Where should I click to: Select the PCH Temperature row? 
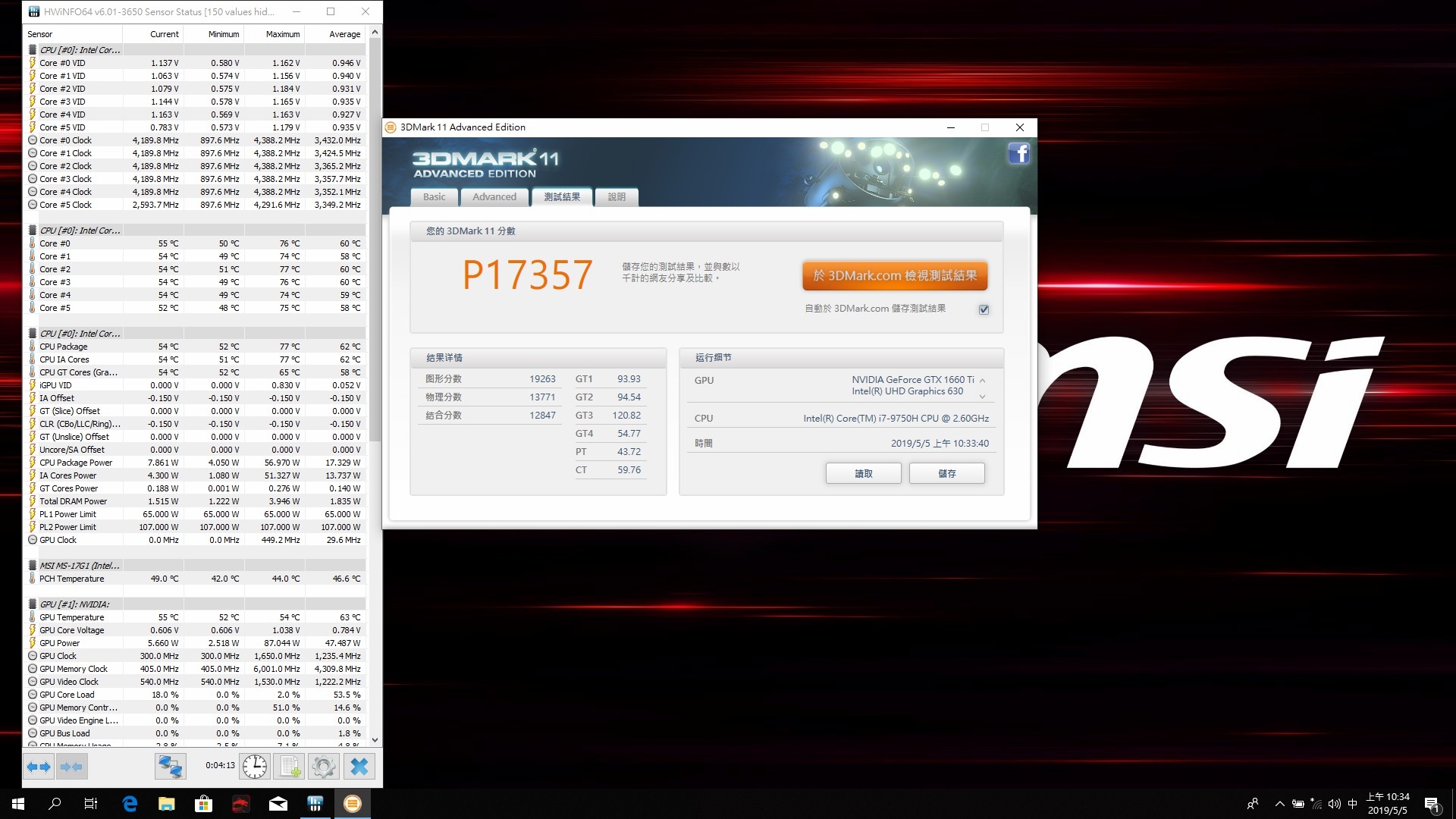click(x=195, y=579)
